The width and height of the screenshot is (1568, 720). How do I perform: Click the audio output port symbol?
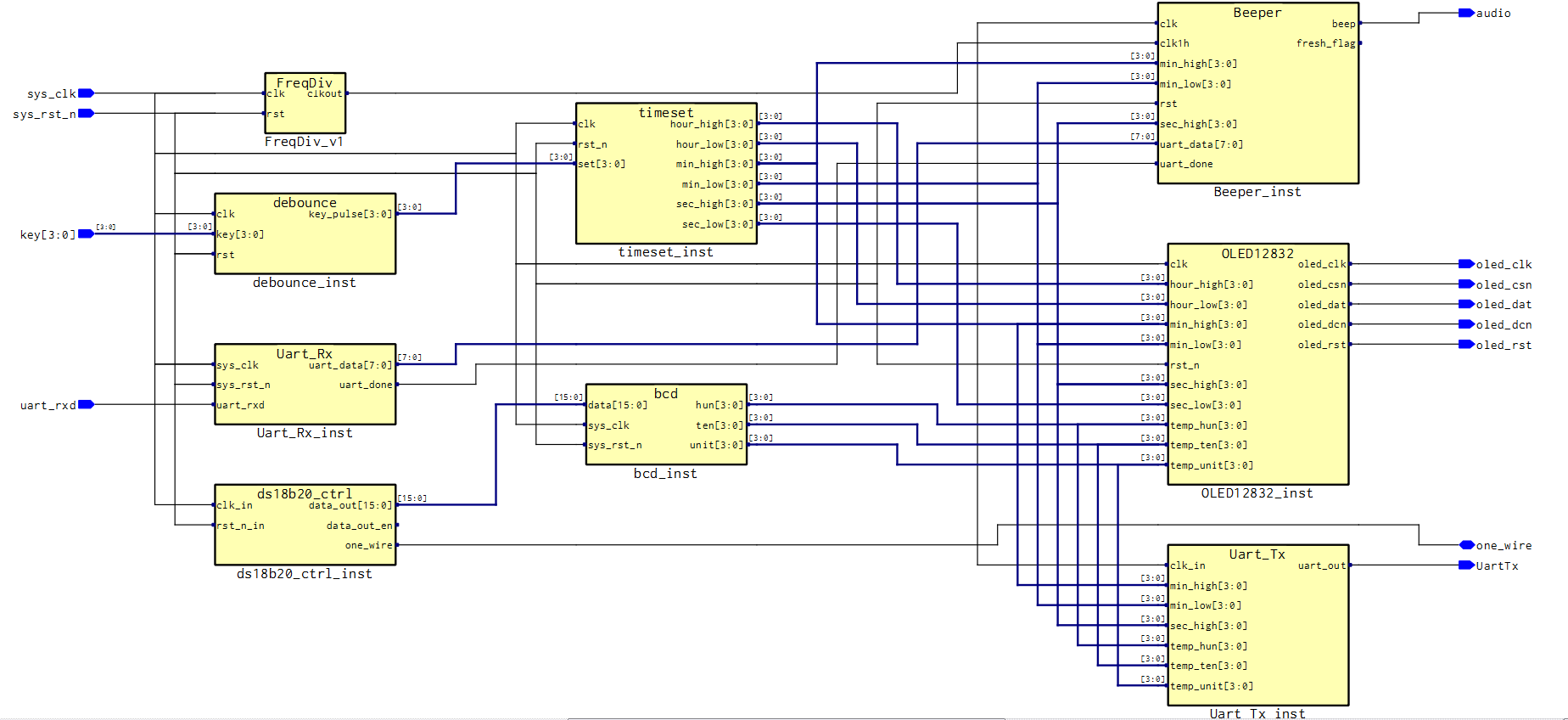[1466, 13]
